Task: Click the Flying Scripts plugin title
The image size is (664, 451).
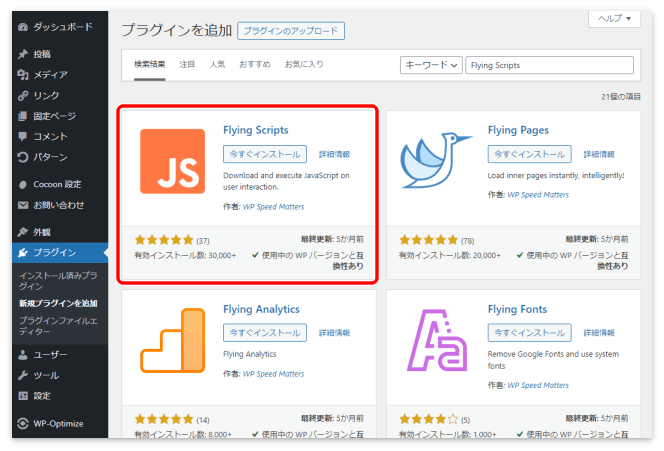Action: [x=256, y=130]
